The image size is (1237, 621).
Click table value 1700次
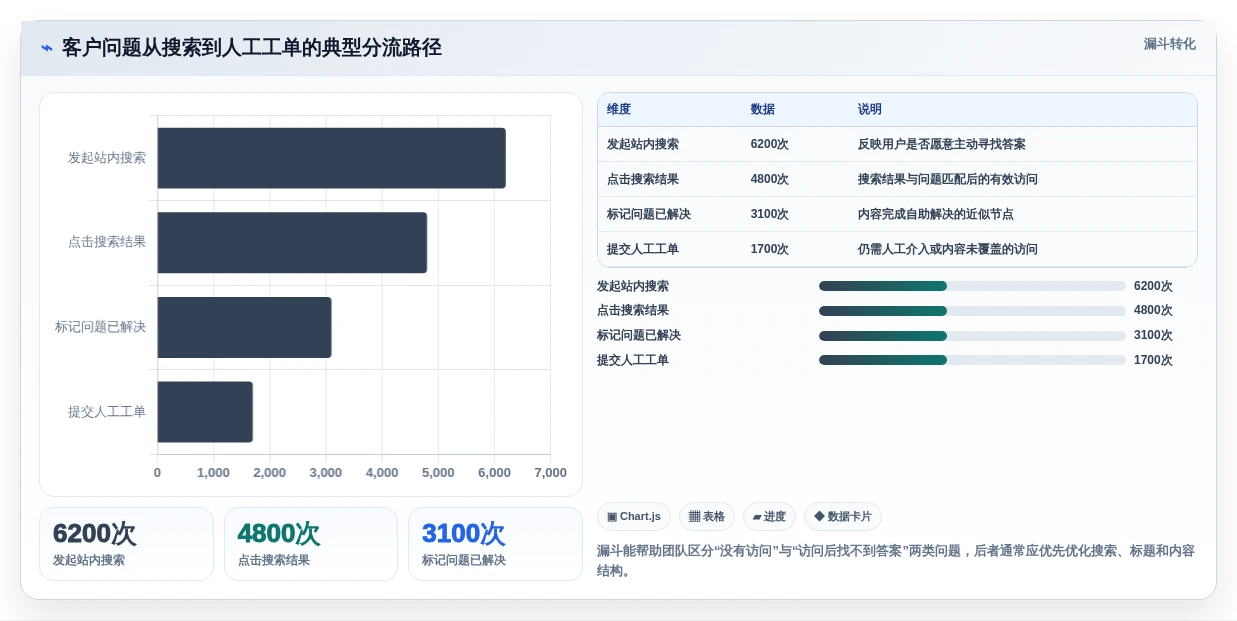(770, 249)
